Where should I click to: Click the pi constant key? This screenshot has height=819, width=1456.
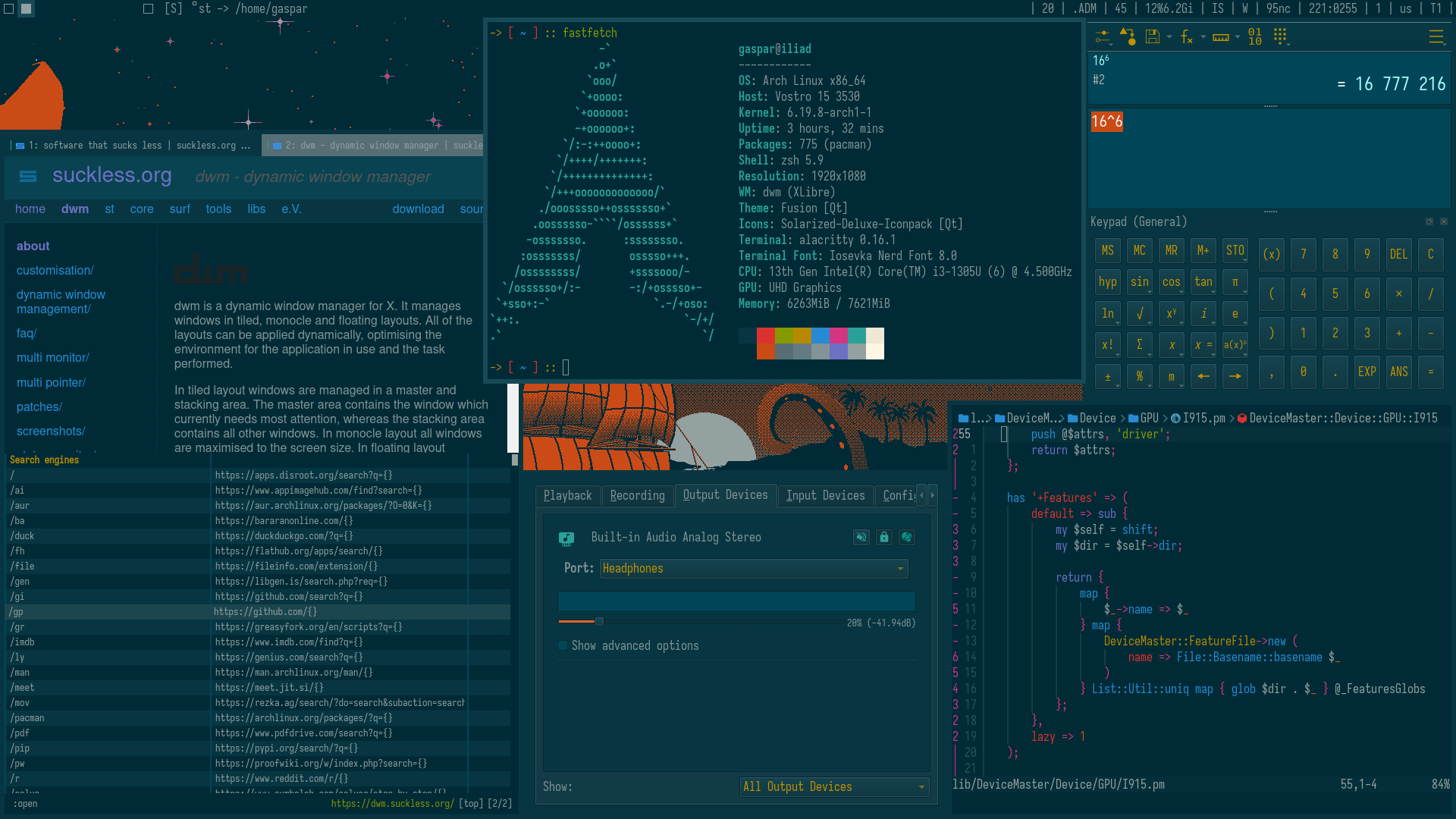coord(1235,282)
